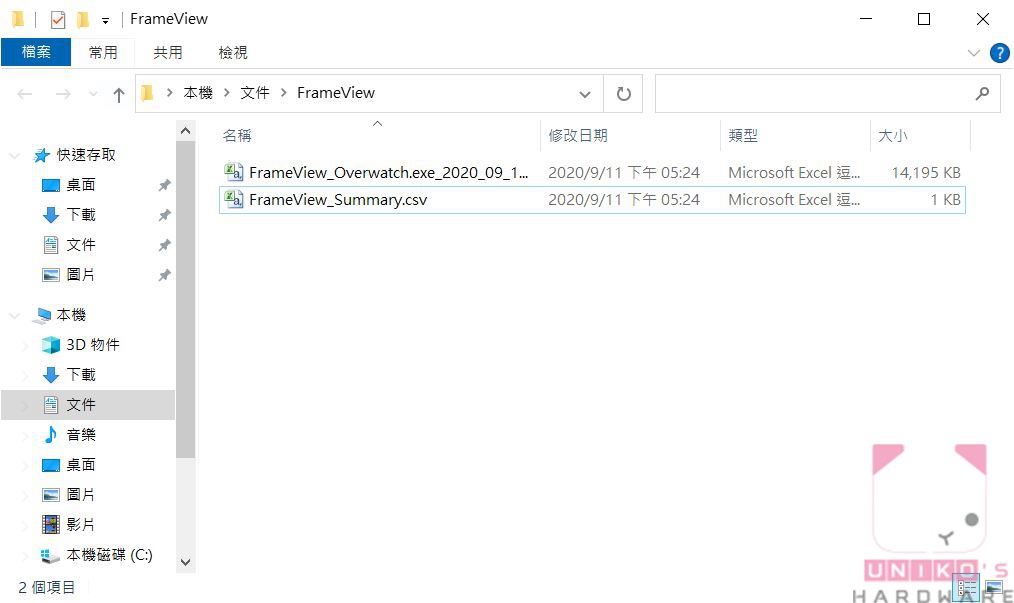Switch to the 檢視 ribbon tab
The image size is (1014, 603).
click(233, 52)
